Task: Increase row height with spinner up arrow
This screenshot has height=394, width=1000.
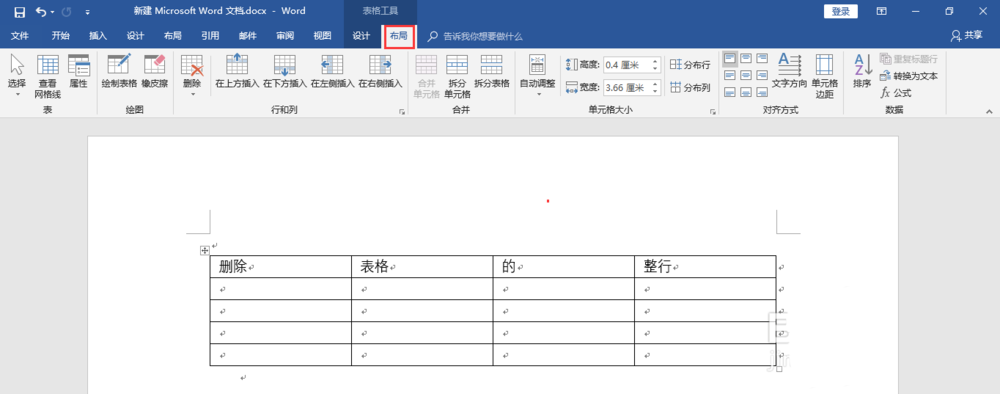Action: 655,61
